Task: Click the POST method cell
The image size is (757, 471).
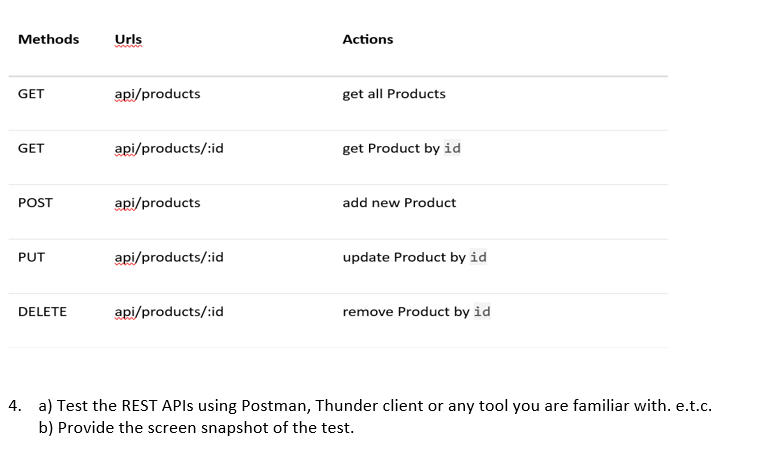Action: (35, 203)
